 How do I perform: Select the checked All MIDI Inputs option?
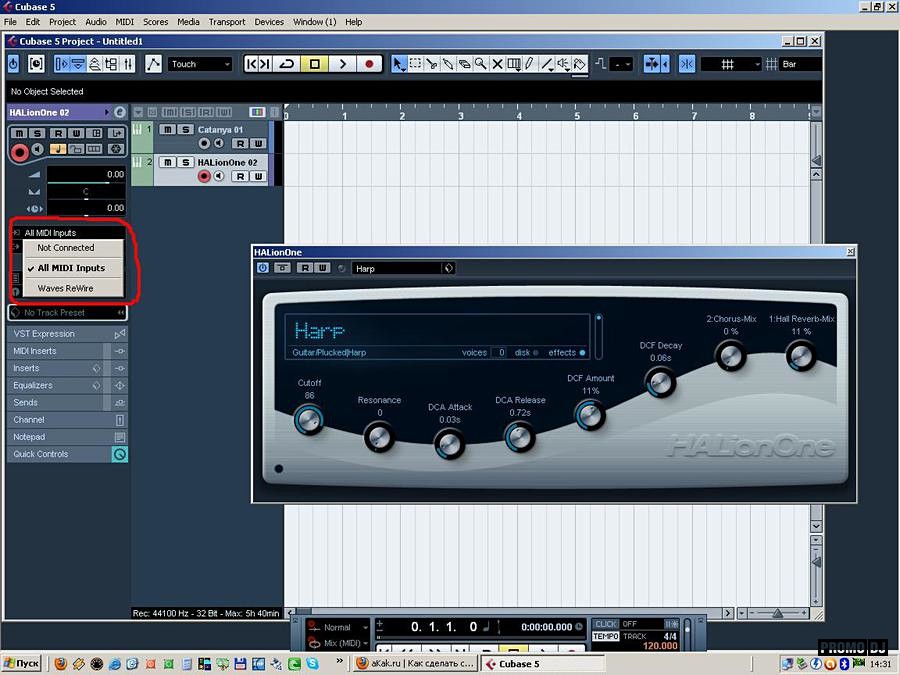73,268
